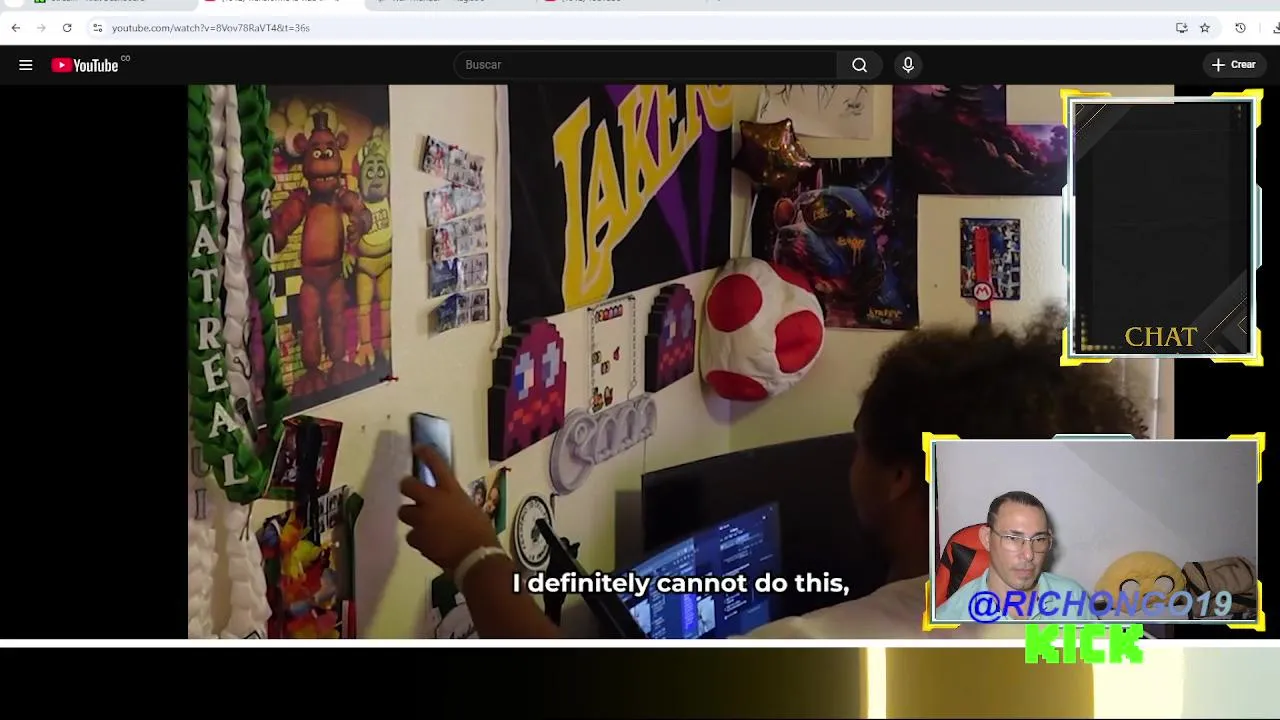1280x720 pixels.
Task: Focus the Buscar search field
Action: click(x=645, y=65)
